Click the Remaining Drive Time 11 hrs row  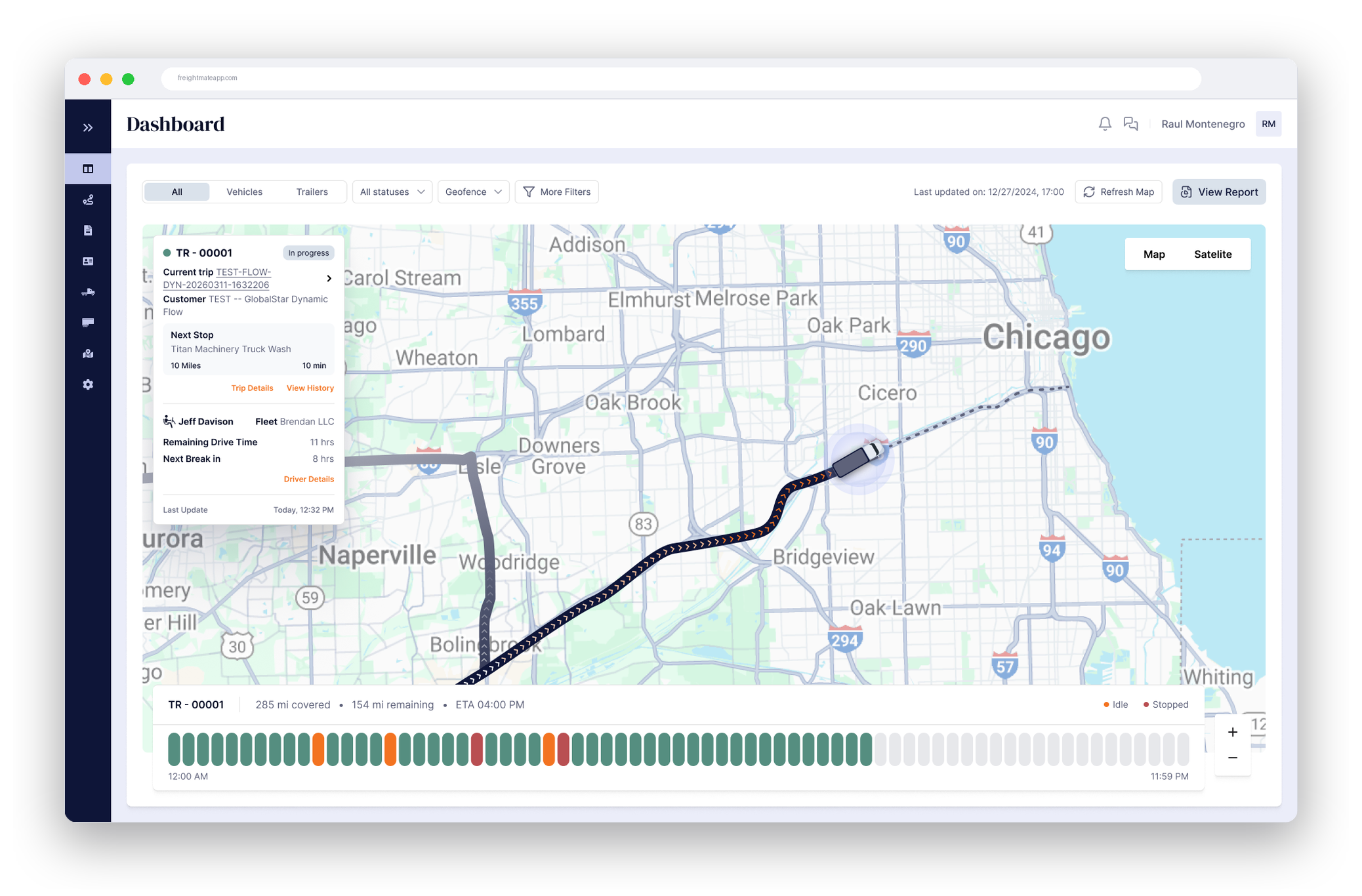point(248,442)
